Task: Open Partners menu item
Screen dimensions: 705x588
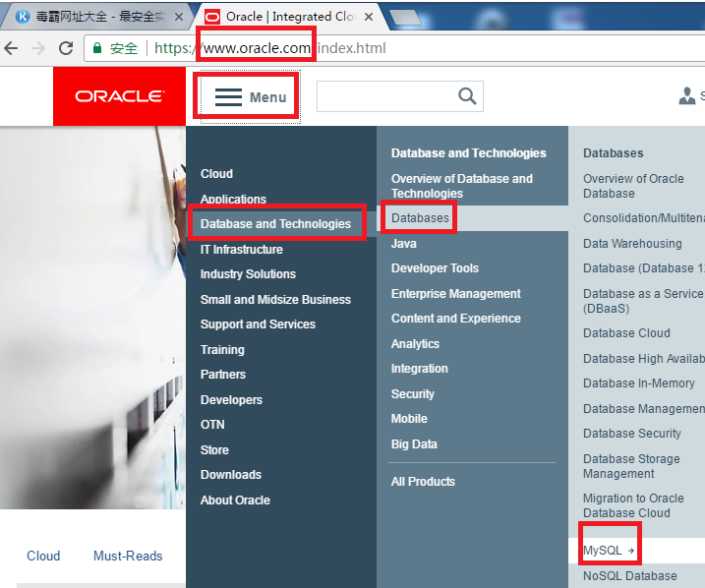Action: pyautogui.click(x=223, y=374)
